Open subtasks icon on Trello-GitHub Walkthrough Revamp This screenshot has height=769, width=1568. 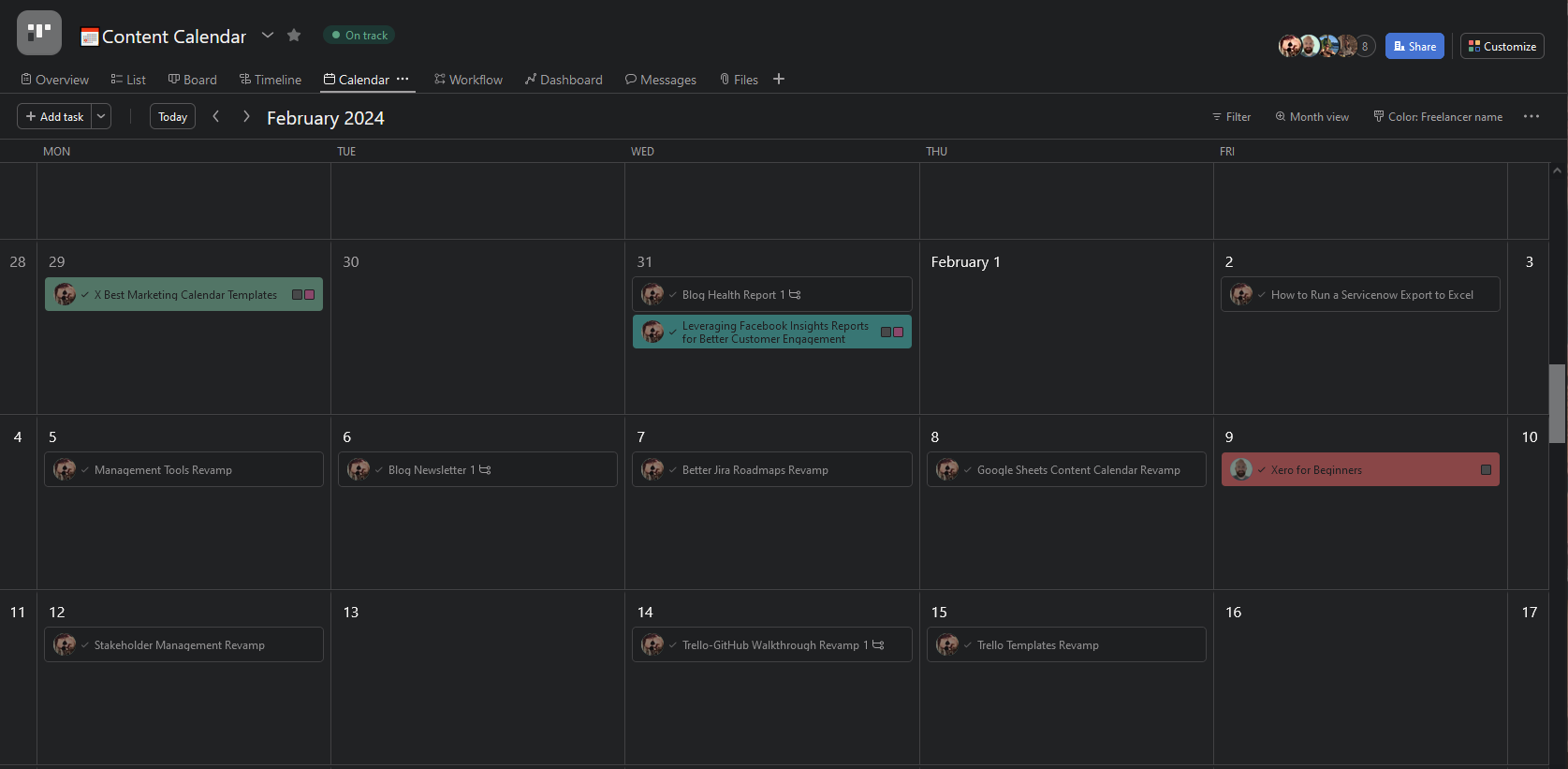[x=878, y=644]
